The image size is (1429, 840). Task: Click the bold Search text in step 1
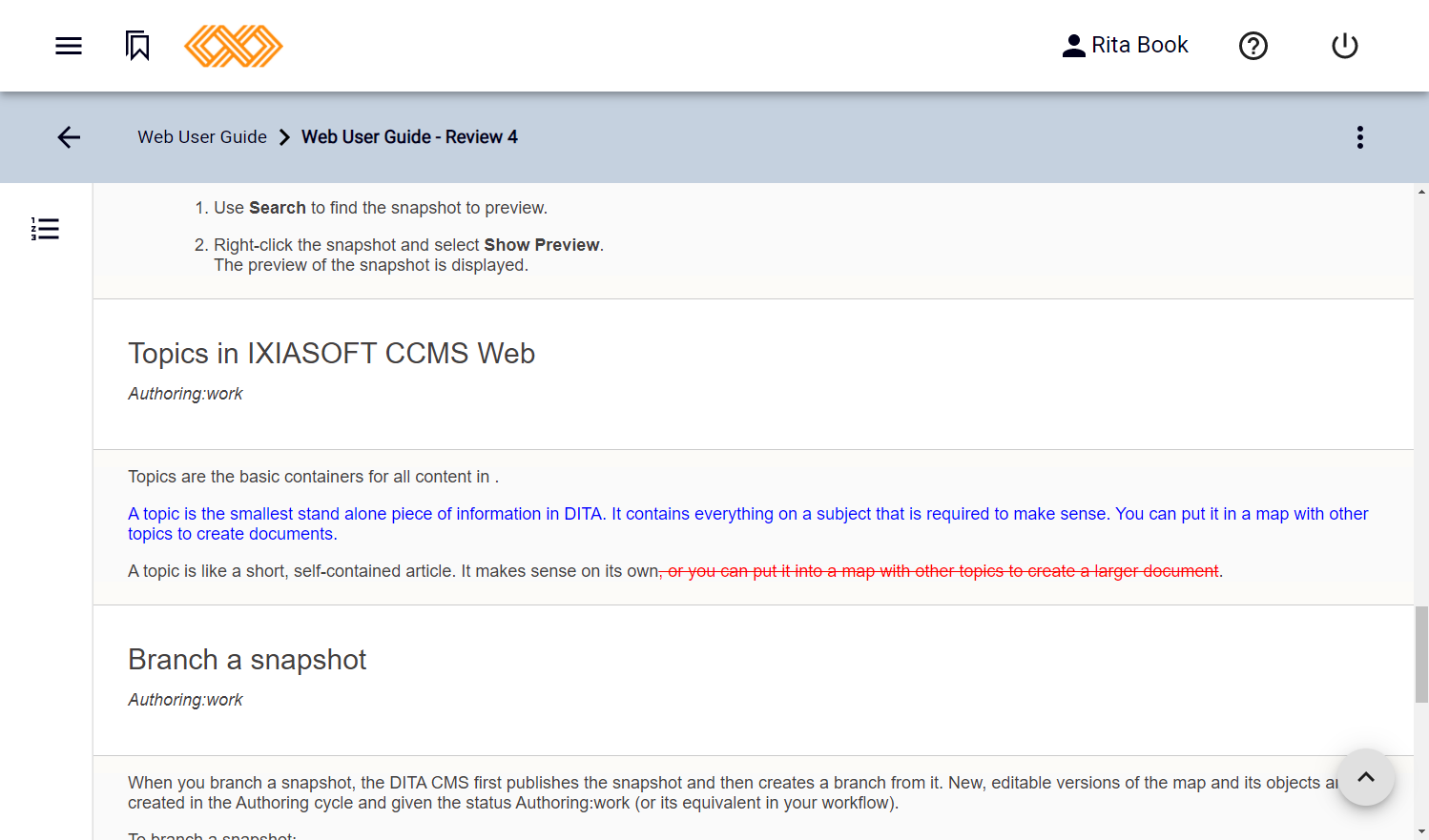point(278,208)
